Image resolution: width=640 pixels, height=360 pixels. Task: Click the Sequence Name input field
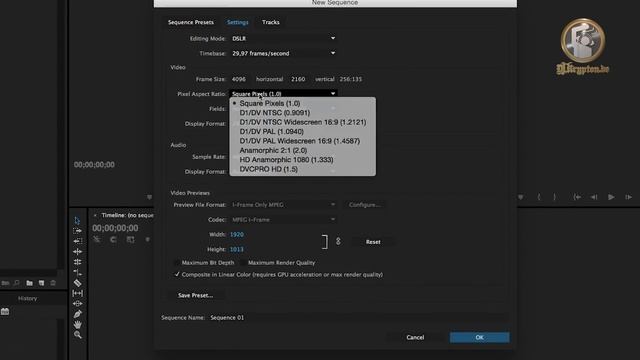[x=358, y=318]
